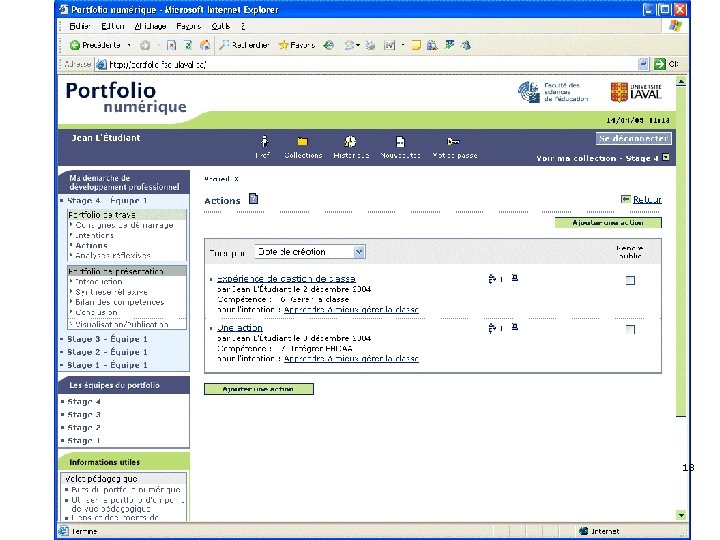The height and width of the screenshot is (540, 720).
Task: Open Bilan des compétences sidebar item
Action: pyautogui.click(x=119, y=302)
